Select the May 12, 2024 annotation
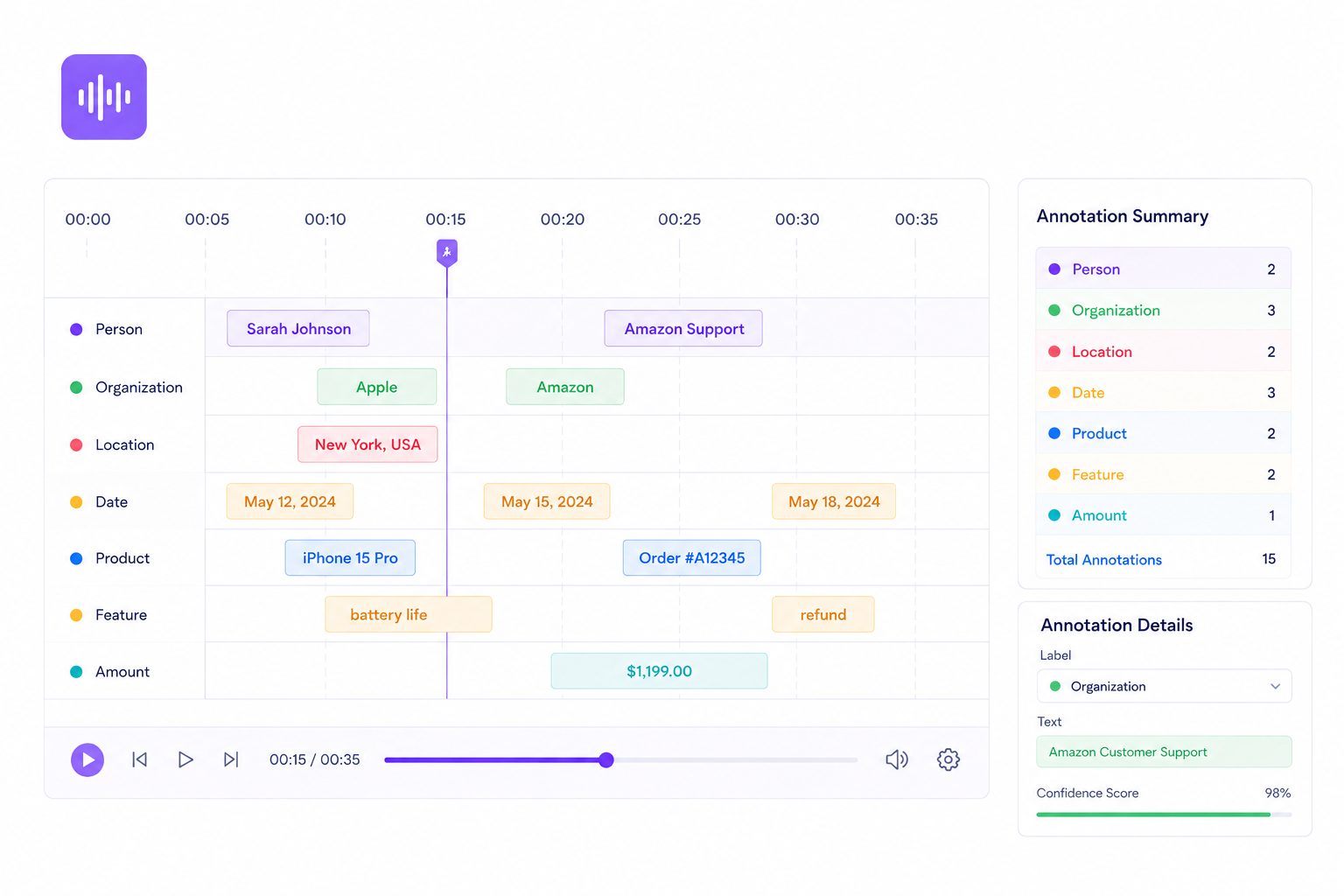The width and height of the screenshot is (1344, 896). 290,501
